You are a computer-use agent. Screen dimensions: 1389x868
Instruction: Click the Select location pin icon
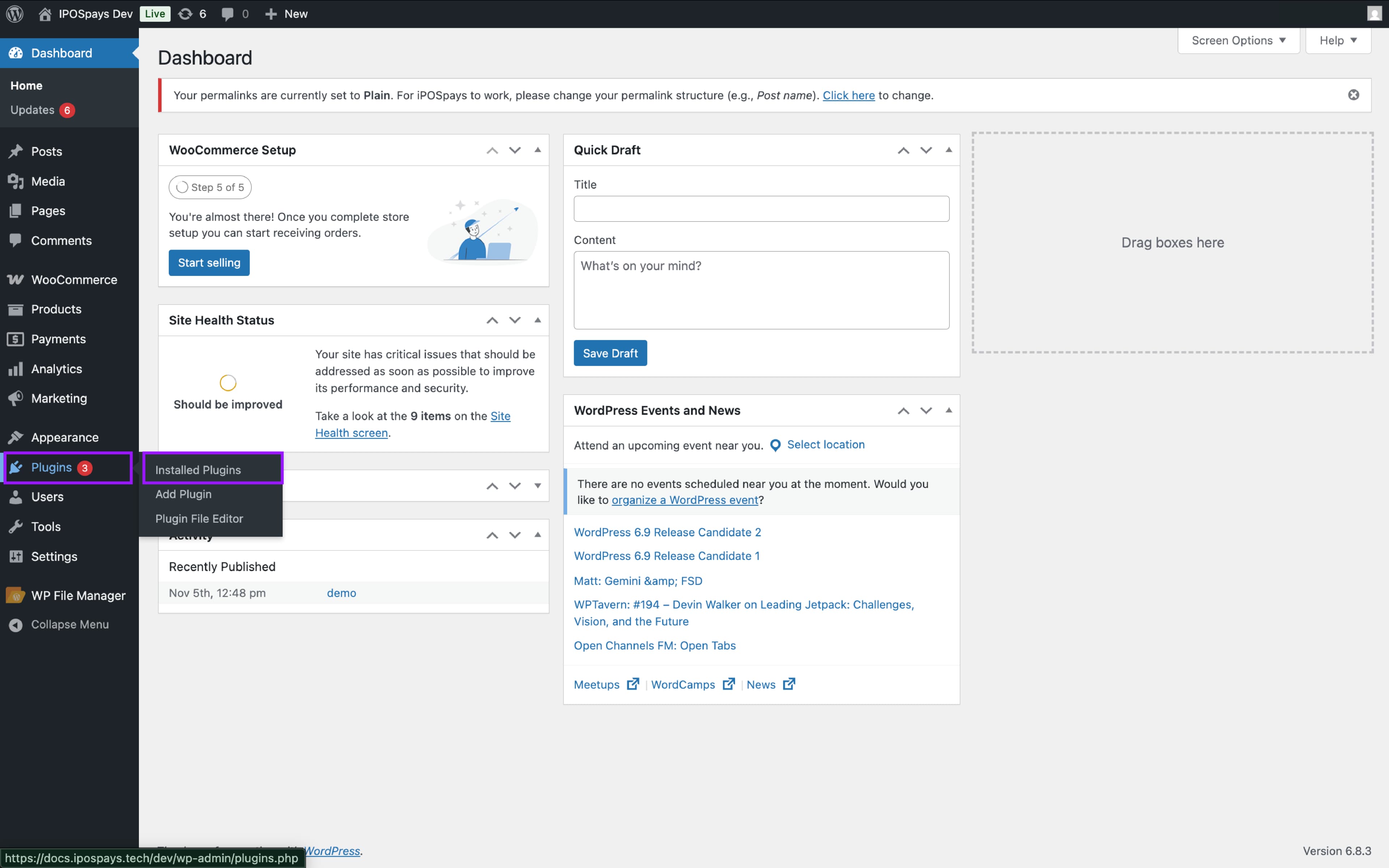(775, 445)
